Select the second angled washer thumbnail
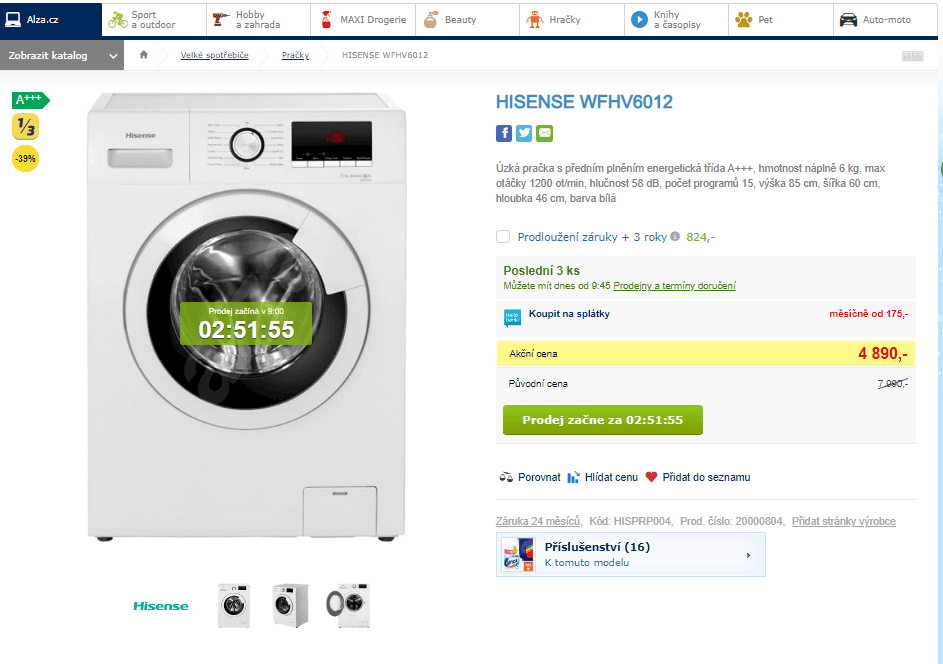 click(x=290, y=606)
